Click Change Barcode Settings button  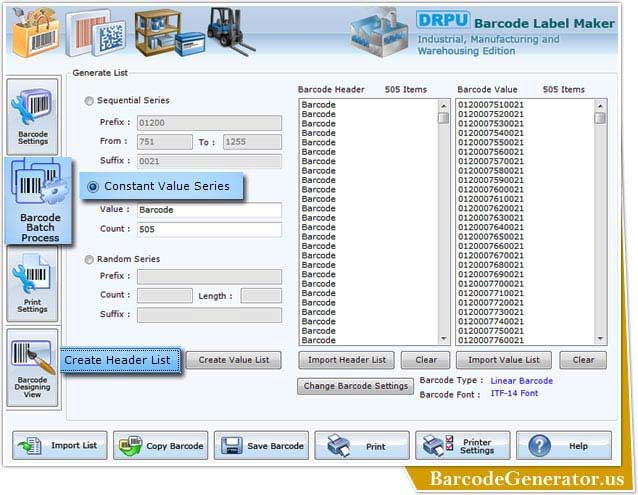356,386
